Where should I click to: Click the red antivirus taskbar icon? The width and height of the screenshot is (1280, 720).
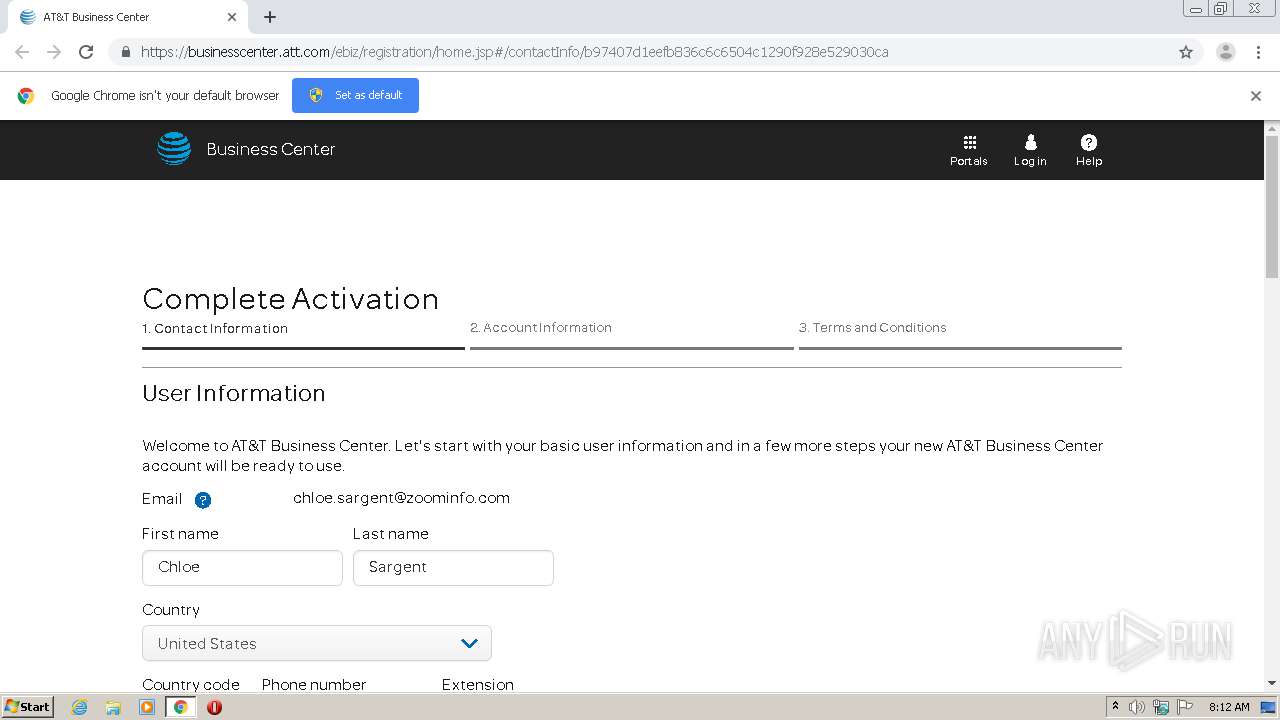pos(214,707)
